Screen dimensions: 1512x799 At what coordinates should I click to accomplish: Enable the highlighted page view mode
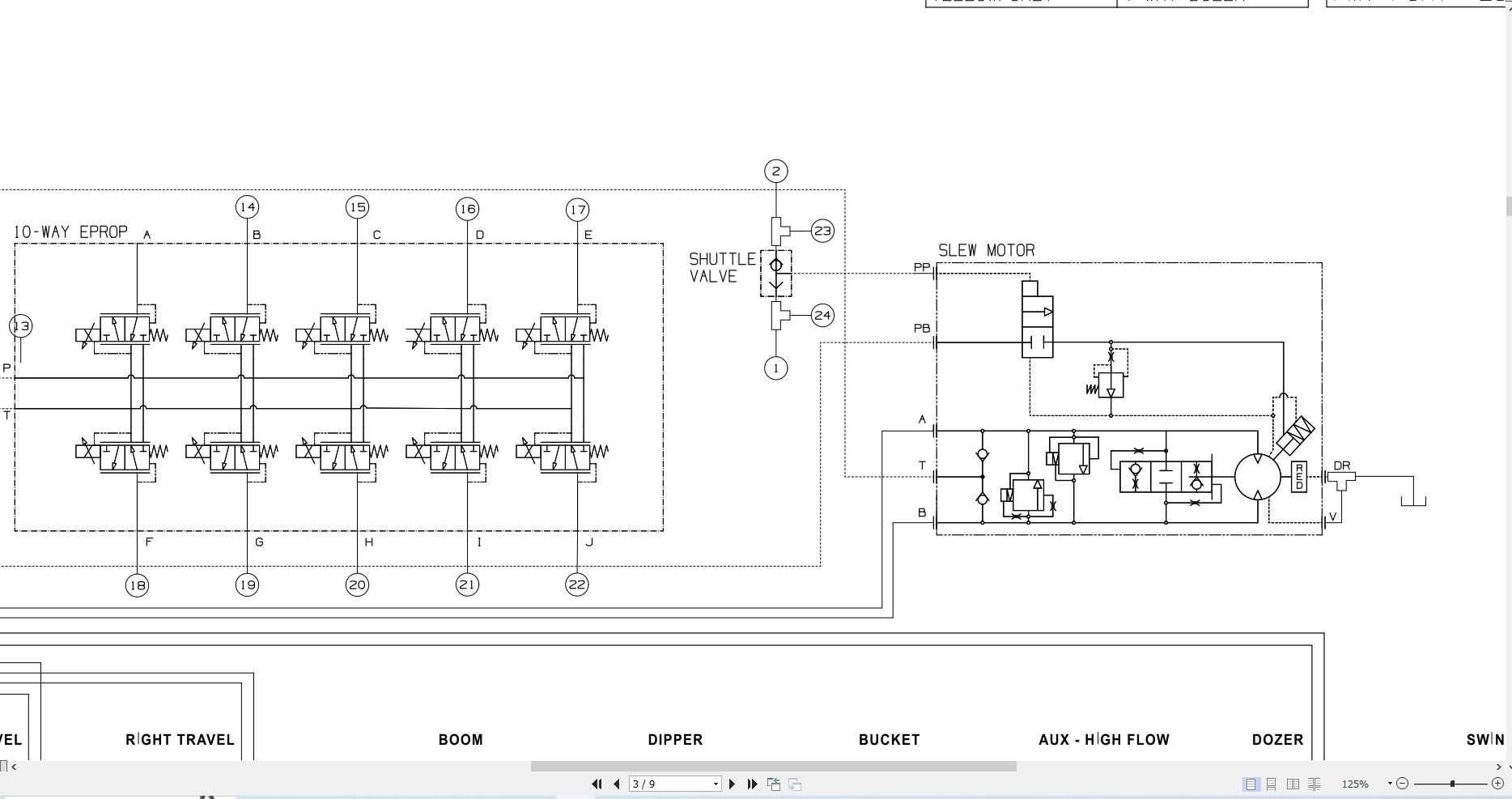[1251, 784]
